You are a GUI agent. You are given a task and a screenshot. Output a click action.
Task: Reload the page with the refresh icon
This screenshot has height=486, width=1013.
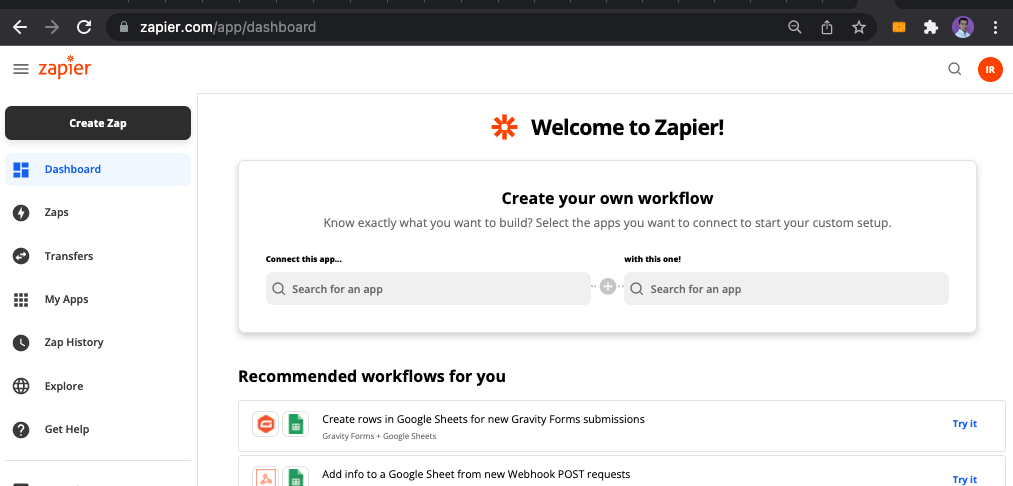(84, 27)
